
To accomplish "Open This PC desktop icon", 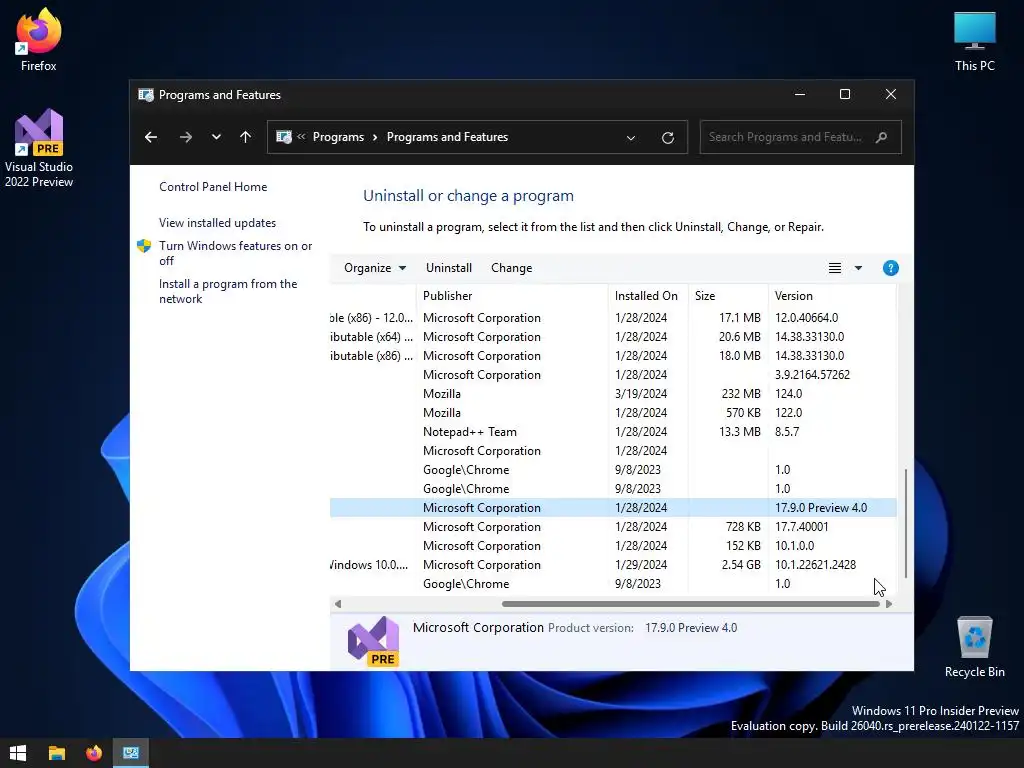I will pyautogui.click(x=974, y=40).
